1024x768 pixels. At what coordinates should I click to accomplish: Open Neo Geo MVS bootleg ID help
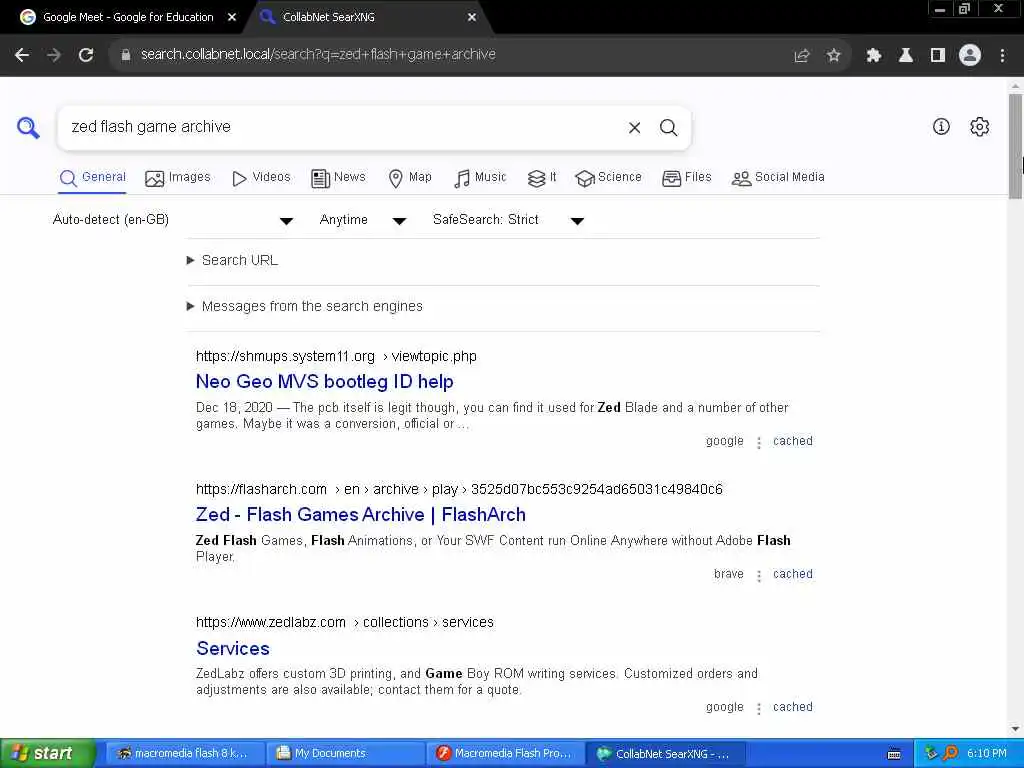pos(325,381)
